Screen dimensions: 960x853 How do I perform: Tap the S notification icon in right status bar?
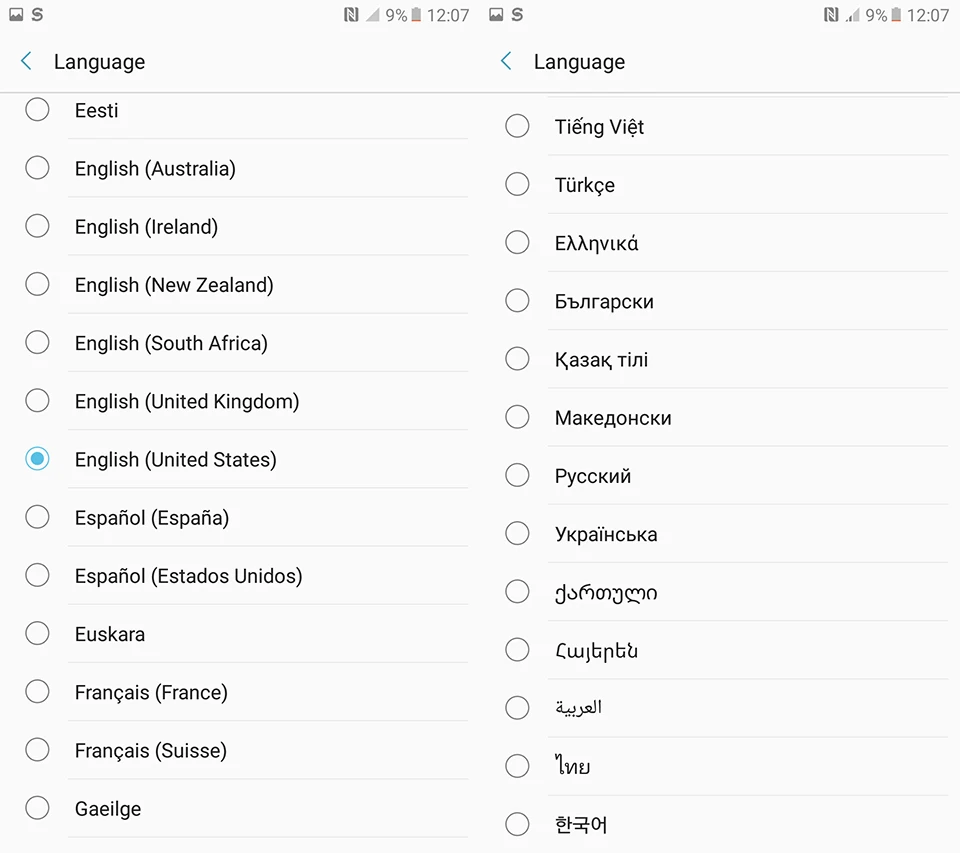(517, 15)
